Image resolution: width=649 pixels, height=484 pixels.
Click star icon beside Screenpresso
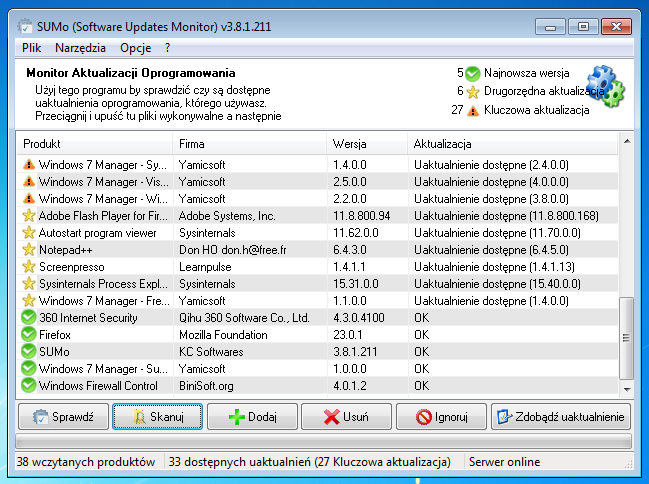[29, 267]
